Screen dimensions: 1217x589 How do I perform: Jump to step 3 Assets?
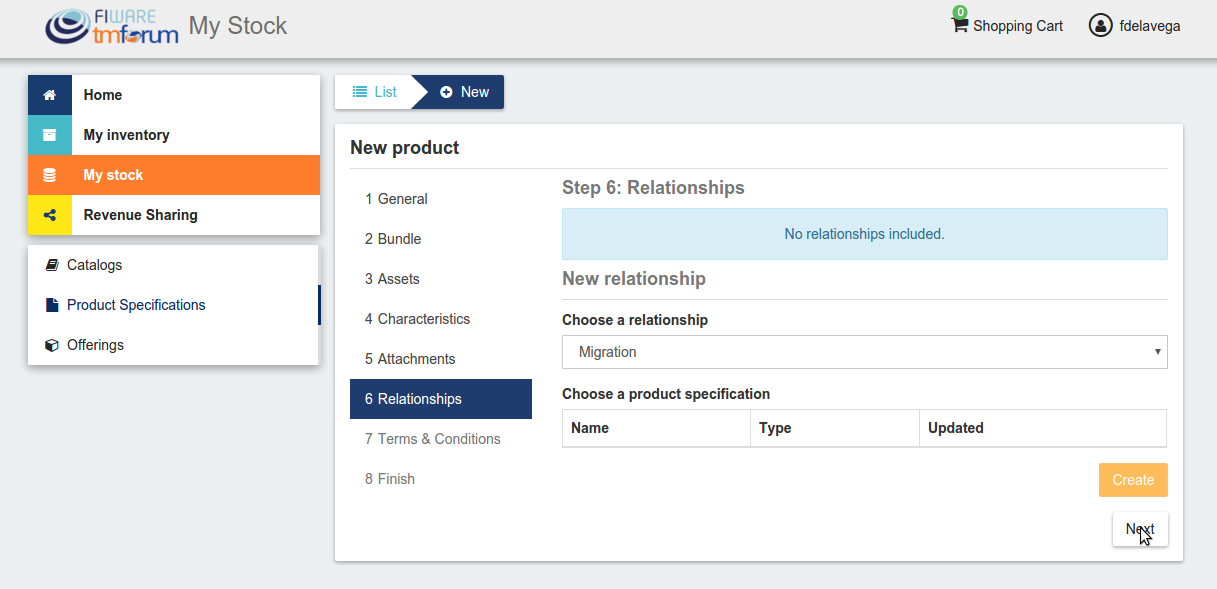point(392,279)
